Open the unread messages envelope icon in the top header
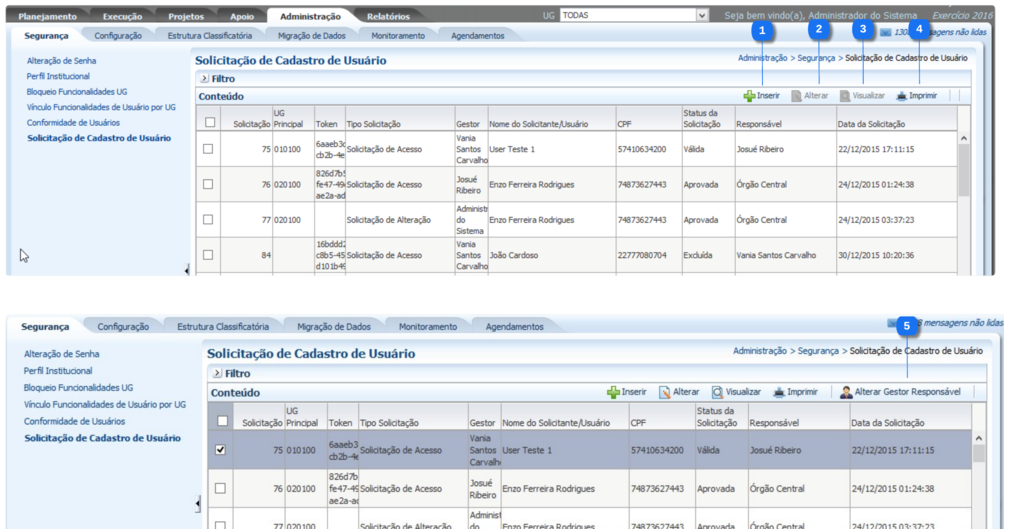Image resolution: width=1009 pixels, height=531 pixels. tap(886, 33)
